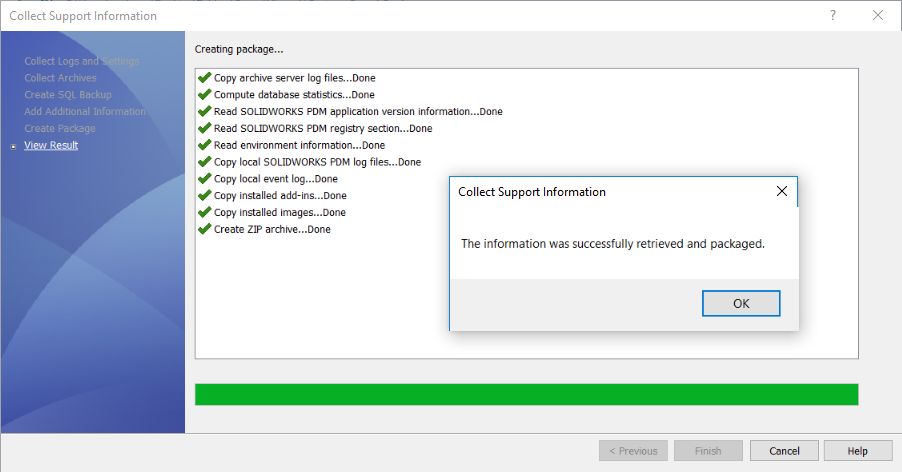
Task: Click the Finish button
Action: coord(708,451)
